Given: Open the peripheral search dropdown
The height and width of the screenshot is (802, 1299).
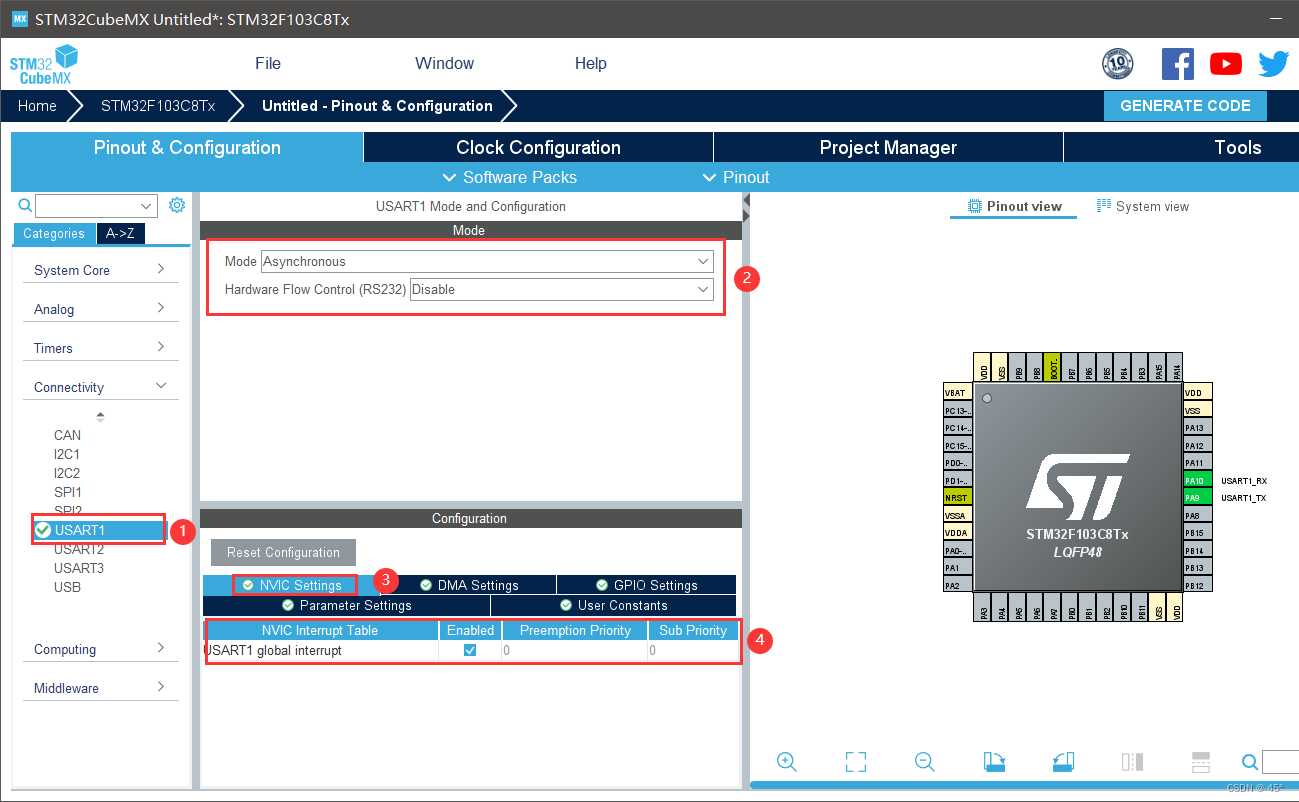Looking at the screenshot, I should tap(147, 206).
